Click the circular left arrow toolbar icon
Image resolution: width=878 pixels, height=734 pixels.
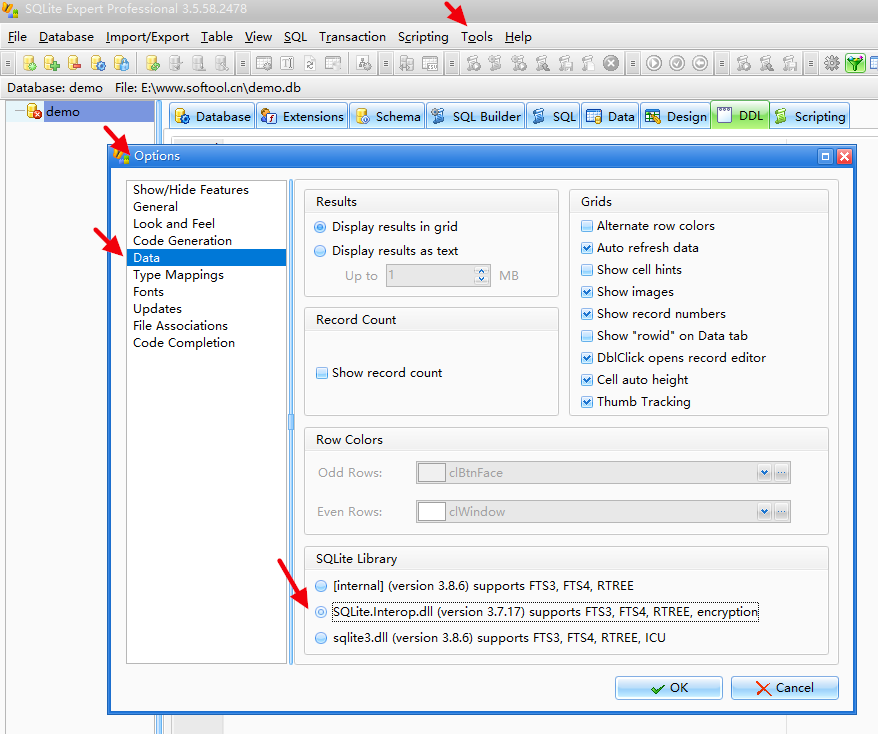pos(700,63)
